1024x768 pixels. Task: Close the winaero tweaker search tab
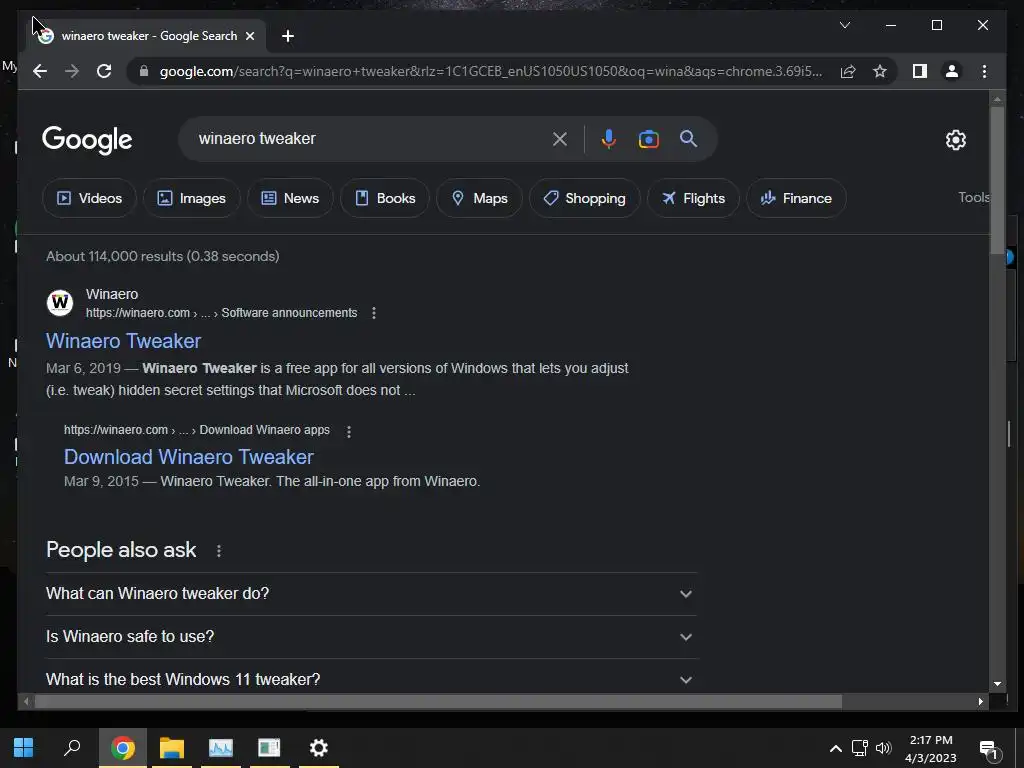pos(249,36)
